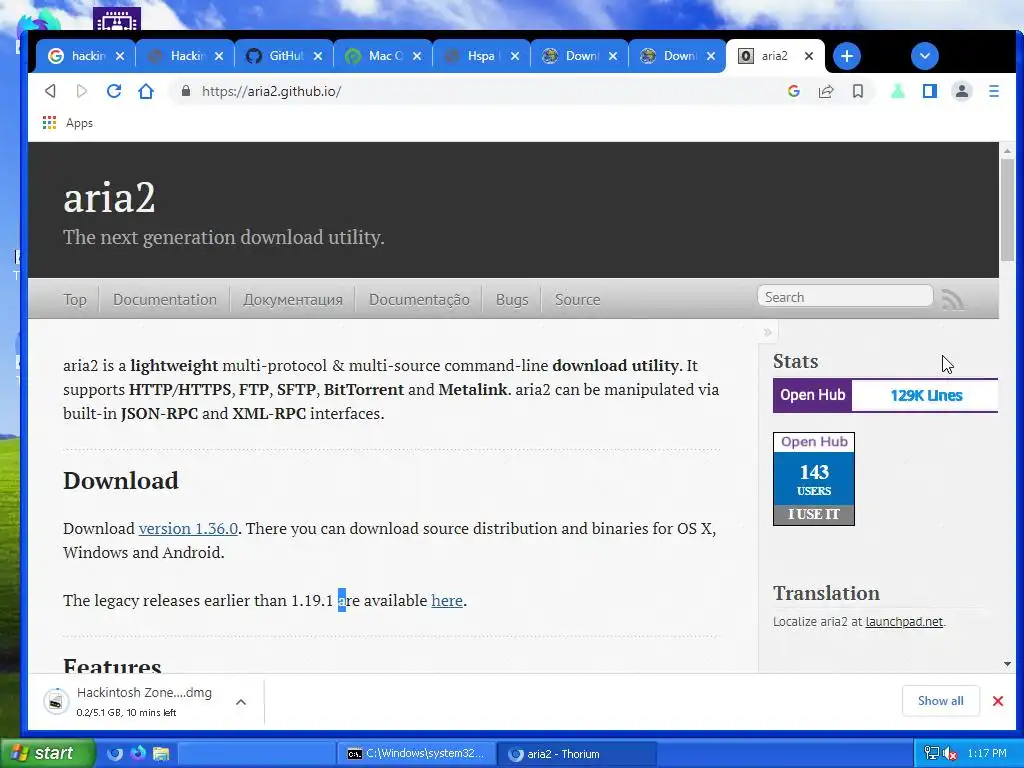The height and width of the screenshot is (768, 1024).
Task: Follow the version 1.36.0 link
Action: click(188, 528)
